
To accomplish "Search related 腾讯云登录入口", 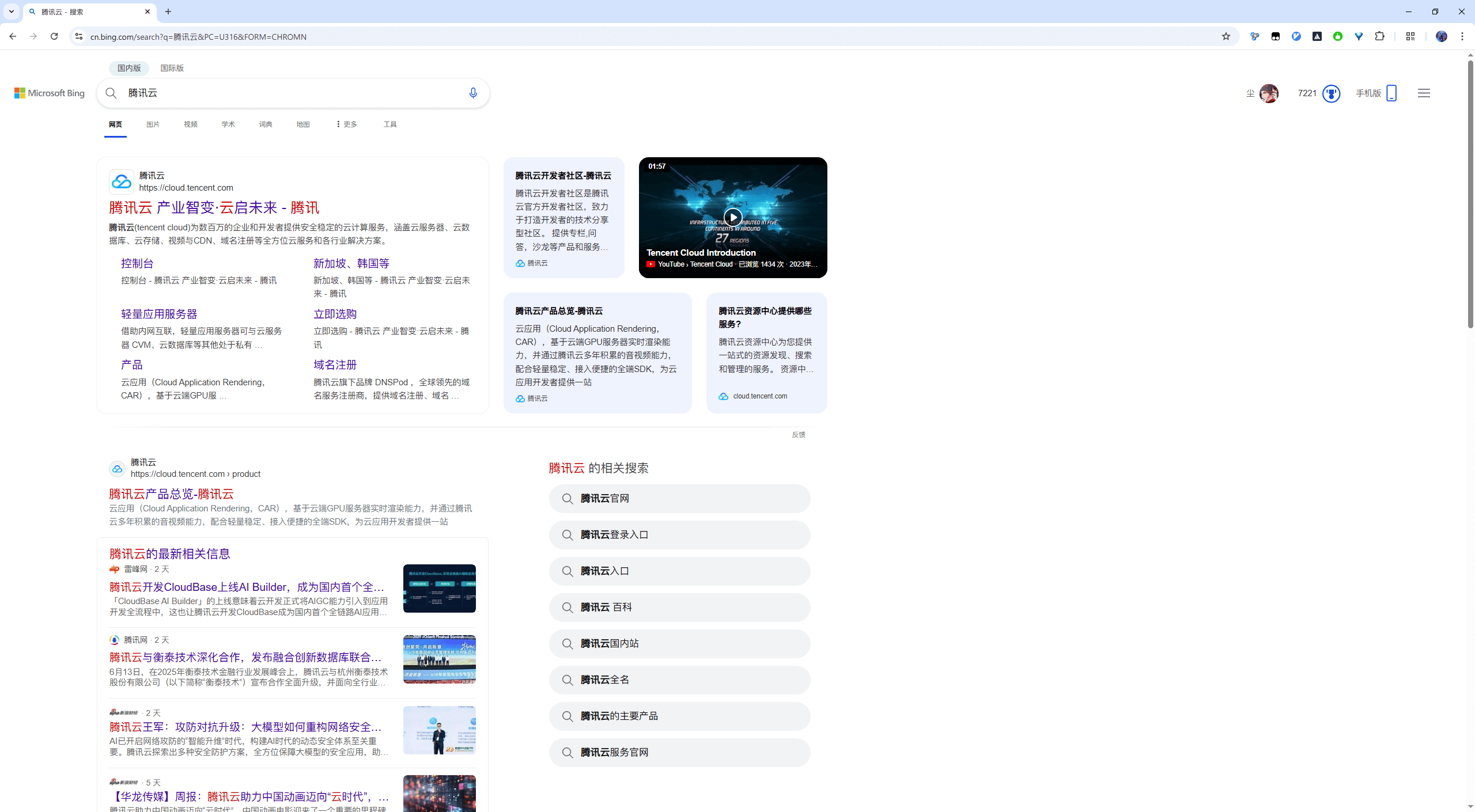I will click(679, 535).
